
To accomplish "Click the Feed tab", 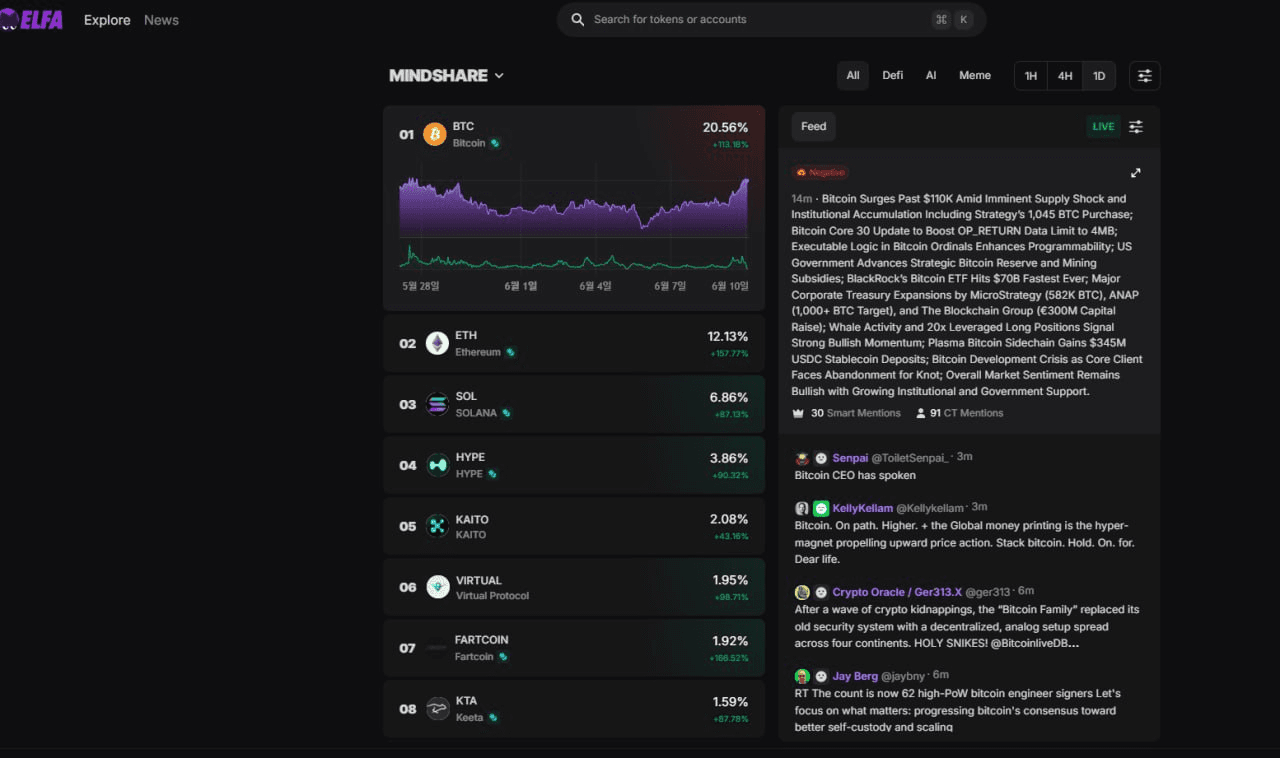I will 814,127.
